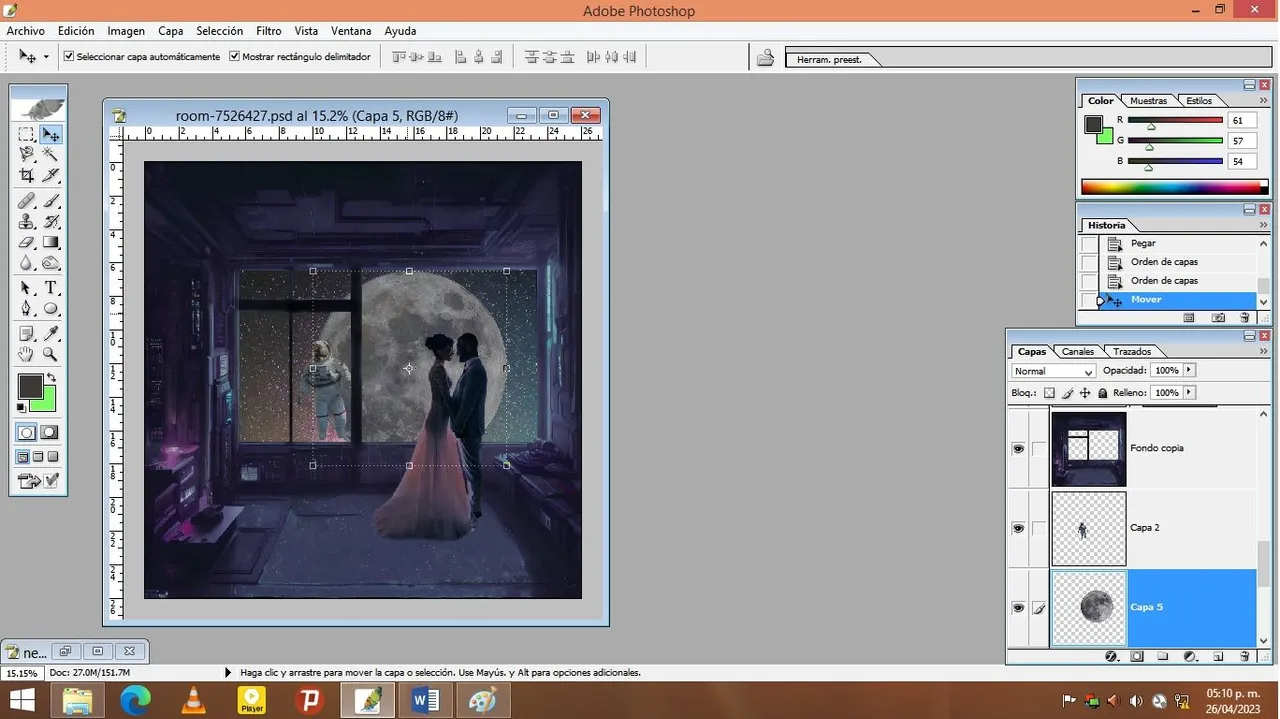The image size is (1280, 719).
Task: Add layer mask in Capas panel
Action: coord(1137,657)
